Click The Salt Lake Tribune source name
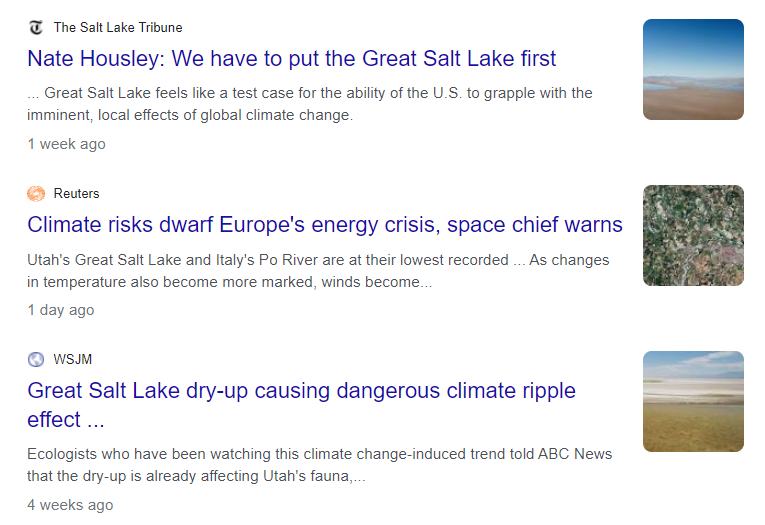 (x=118, y=27)
